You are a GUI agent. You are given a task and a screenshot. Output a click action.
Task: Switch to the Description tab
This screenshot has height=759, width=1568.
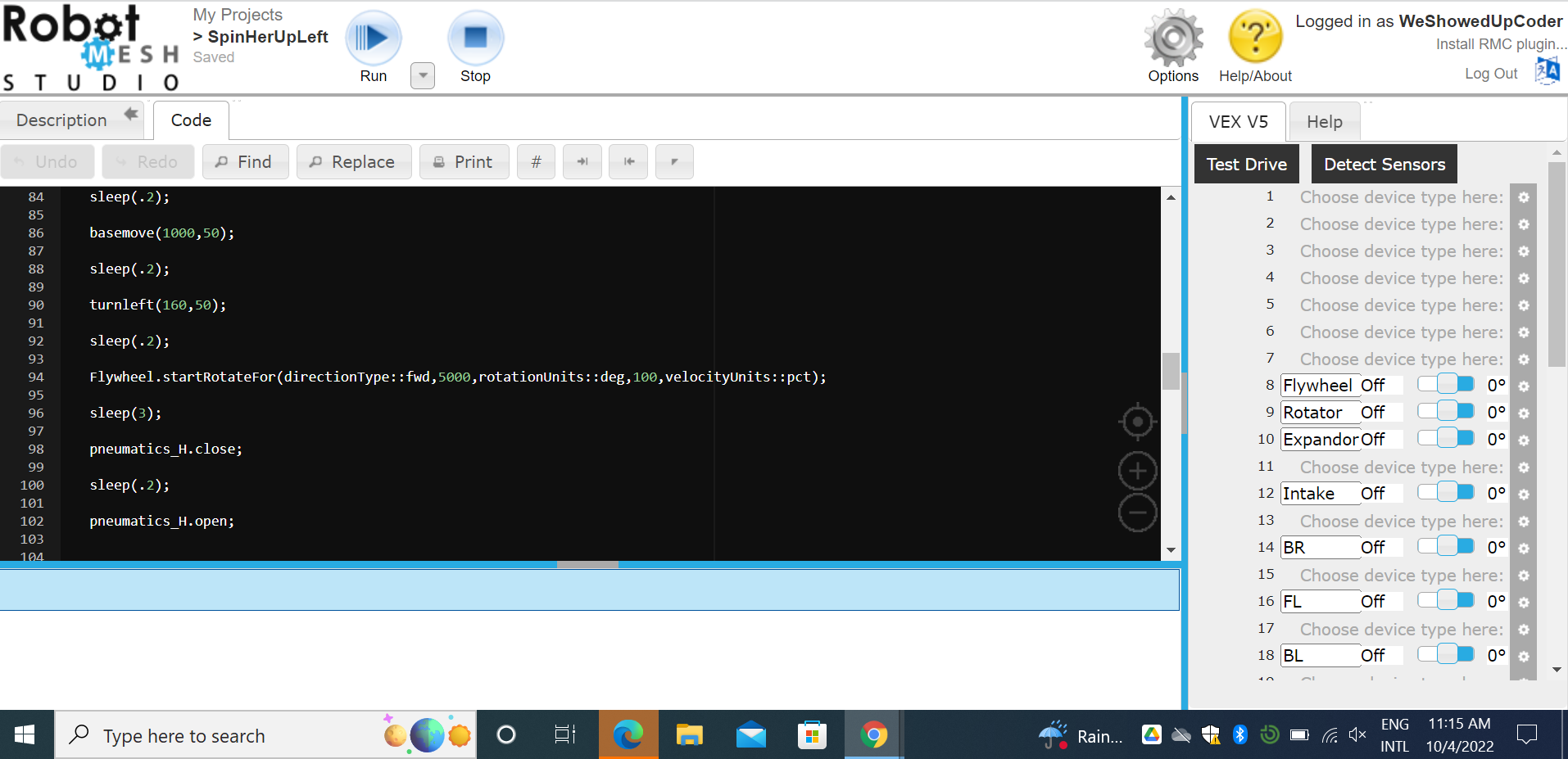click(x=62, y=120)
